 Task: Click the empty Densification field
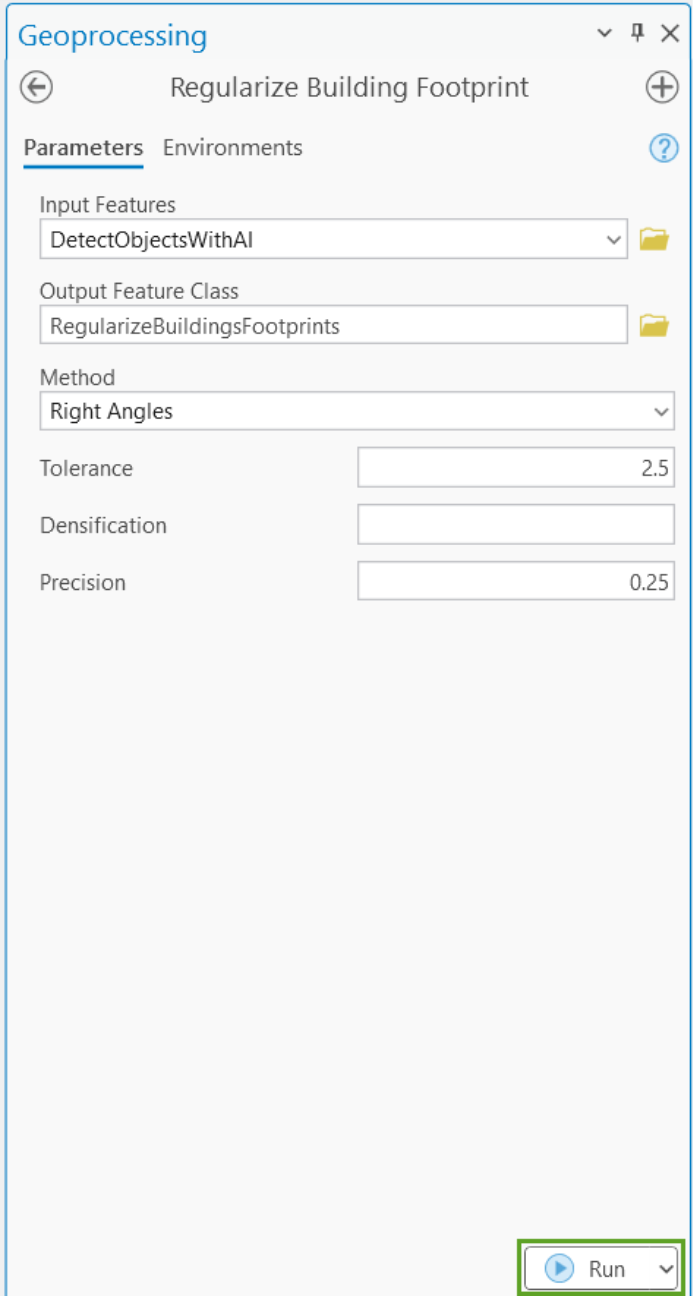click(515, 525)
